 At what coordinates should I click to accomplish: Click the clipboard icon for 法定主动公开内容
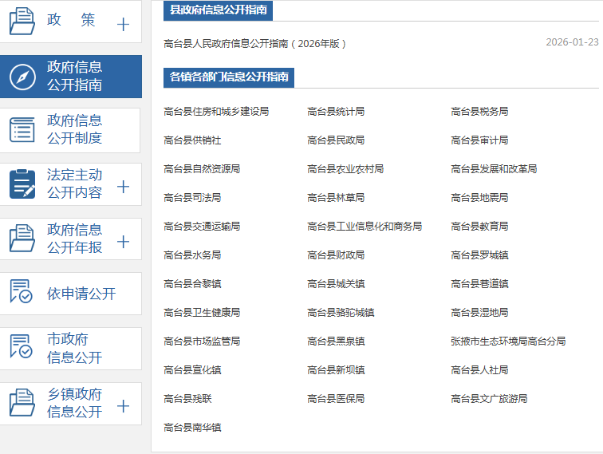pos(22,184)
